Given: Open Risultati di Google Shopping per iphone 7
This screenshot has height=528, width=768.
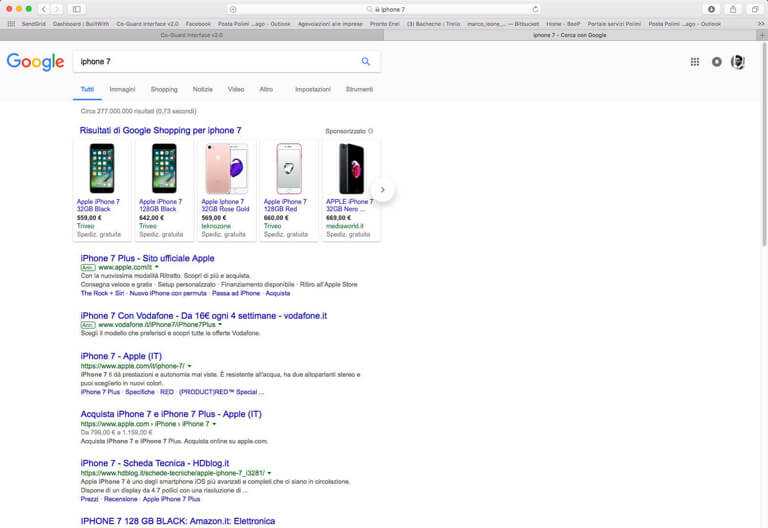Looking at the screenshot, I should coord(161,130).
